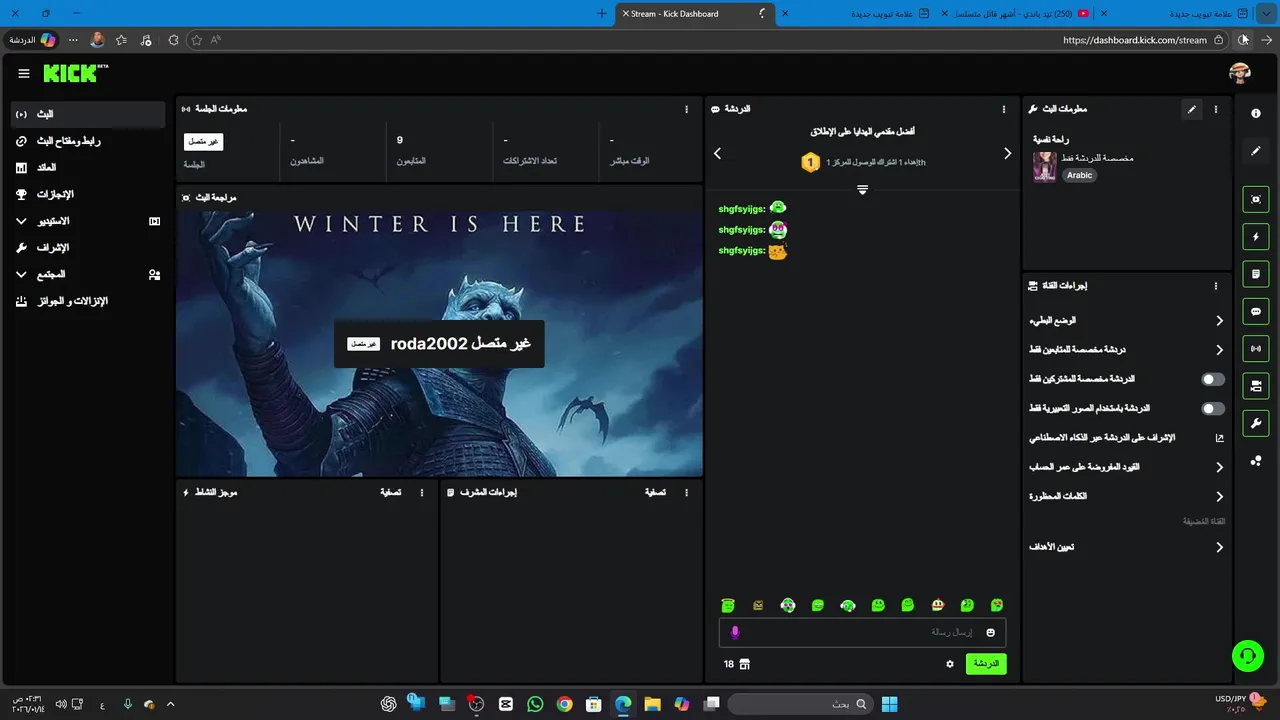Image resolution: width=1280 pixels, height=720 pixels.
Task: Click تصفية filter in the moderator actions panel
Action: pyautogui.click(x=655, y=493)
